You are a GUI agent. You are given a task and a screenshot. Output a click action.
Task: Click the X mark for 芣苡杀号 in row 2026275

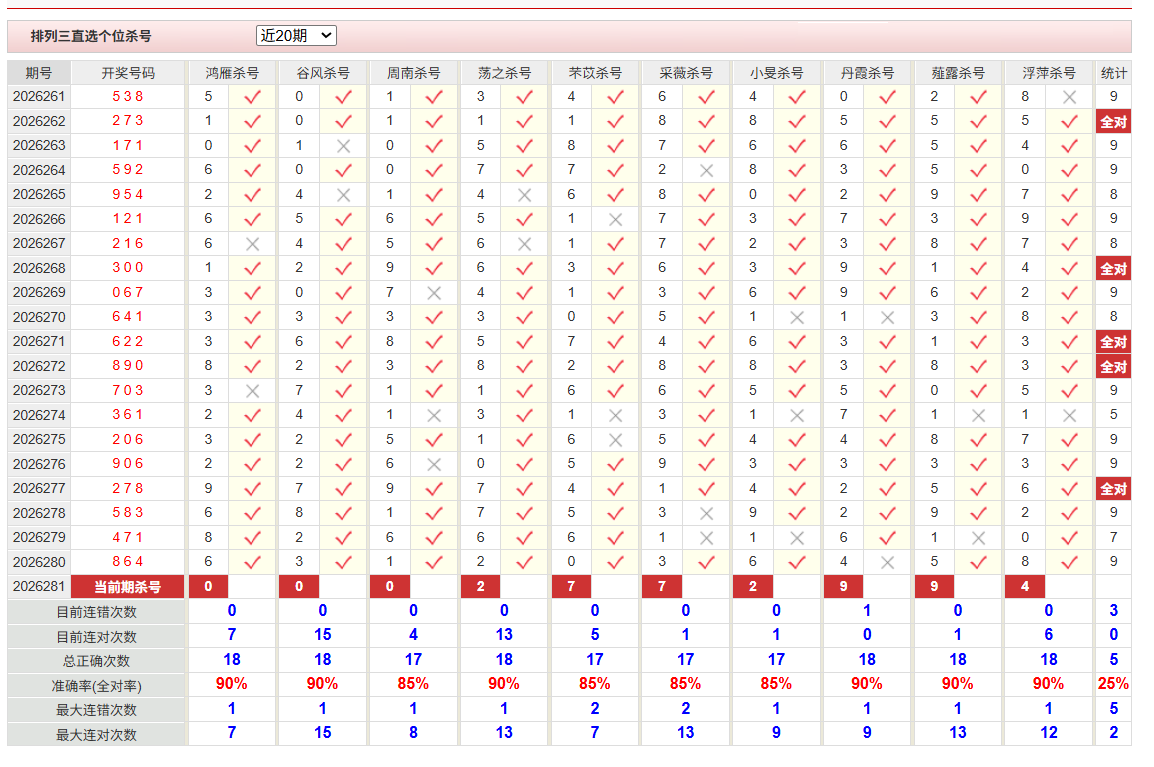click(x=616, y=440)
